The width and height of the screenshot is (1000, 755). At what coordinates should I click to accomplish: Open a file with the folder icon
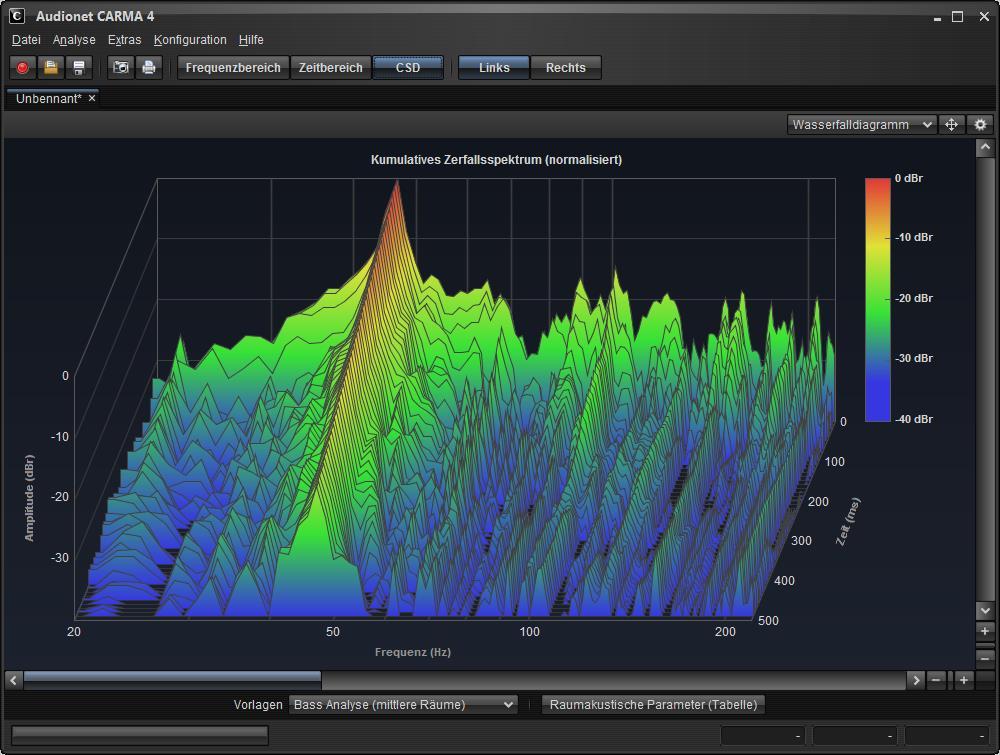point(51,68)
